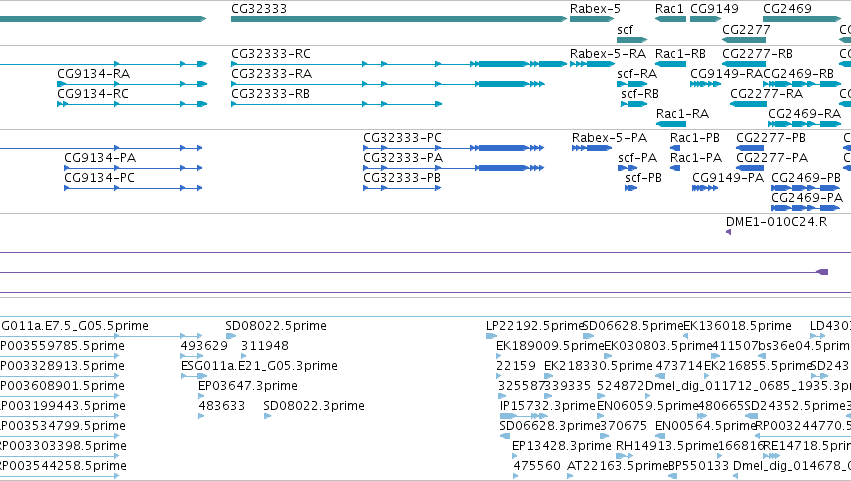Image resolution: width=851 pixels, height=481 pixels.
Task: Select the CG2277-RA transcript label
Action: [x=766, y=94]
